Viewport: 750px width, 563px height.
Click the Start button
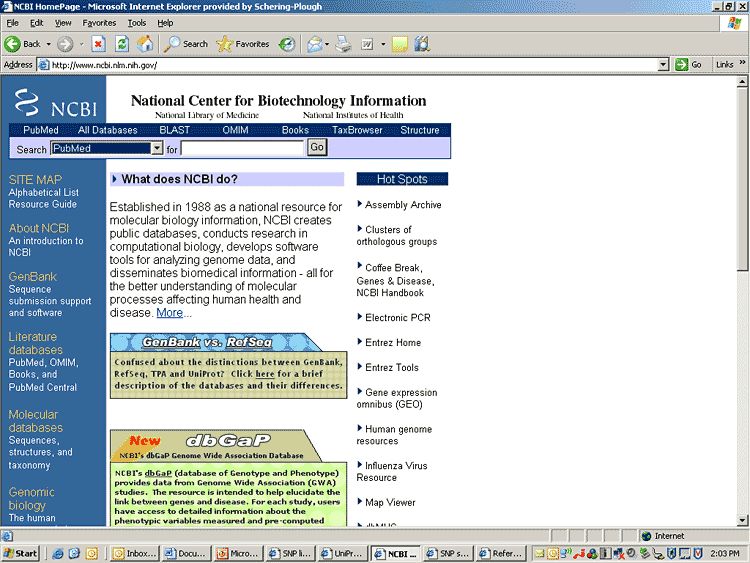(20, 553)
